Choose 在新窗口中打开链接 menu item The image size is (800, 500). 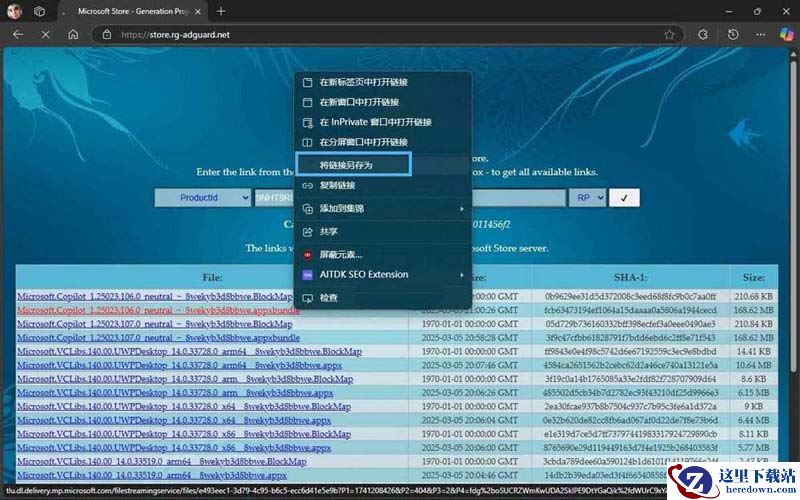tap(383, 102)
